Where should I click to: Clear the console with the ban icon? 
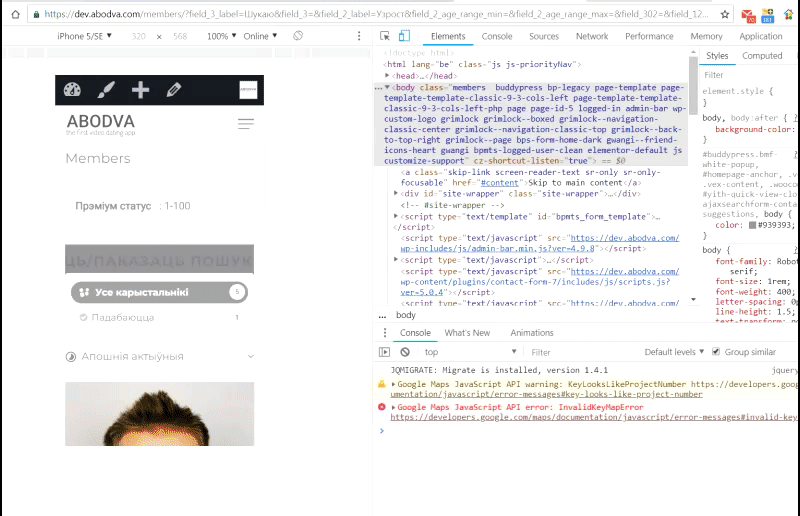tap(405, 352)
